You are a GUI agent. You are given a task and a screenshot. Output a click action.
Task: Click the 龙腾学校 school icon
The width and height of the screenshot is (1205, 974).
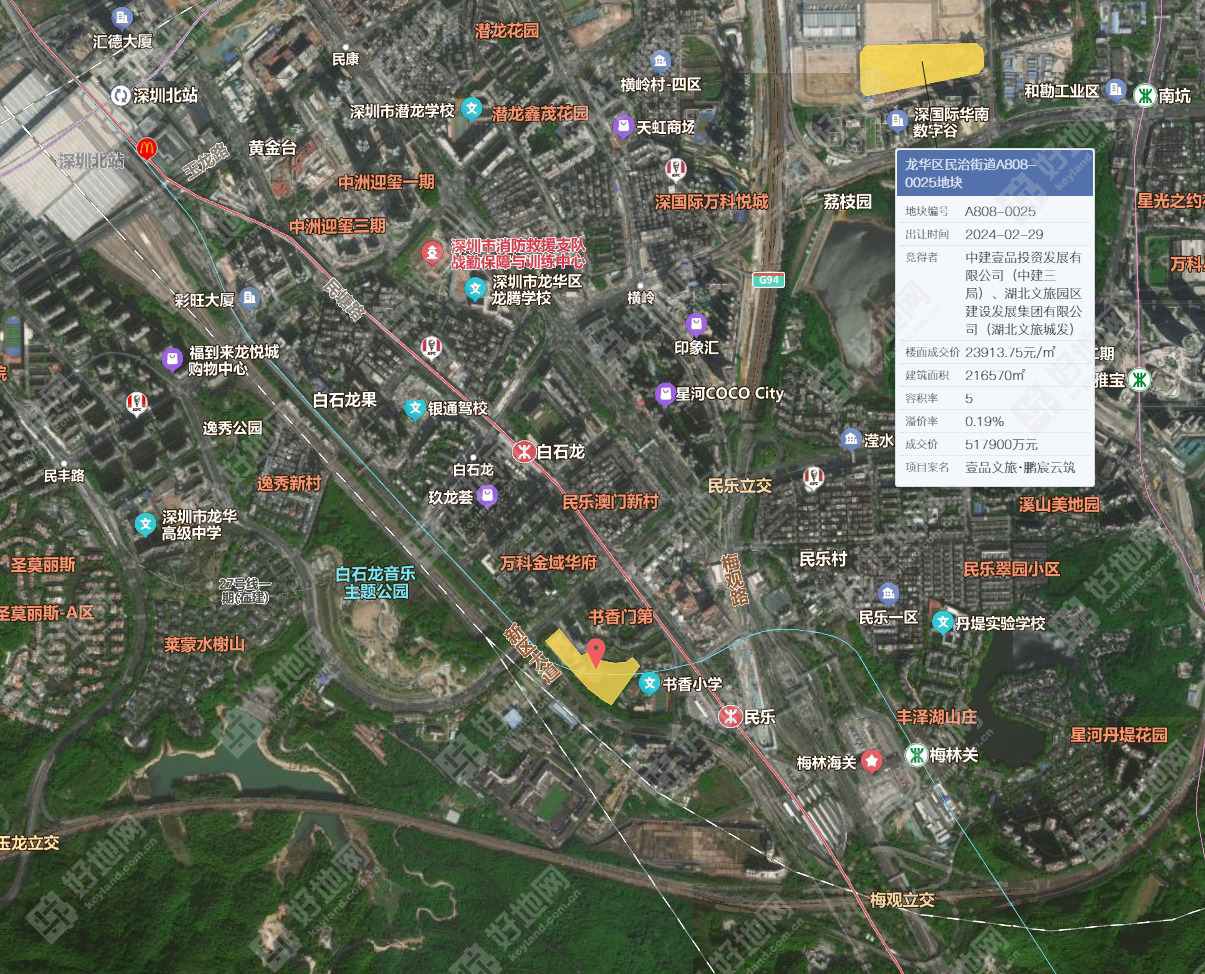point(475,290)
